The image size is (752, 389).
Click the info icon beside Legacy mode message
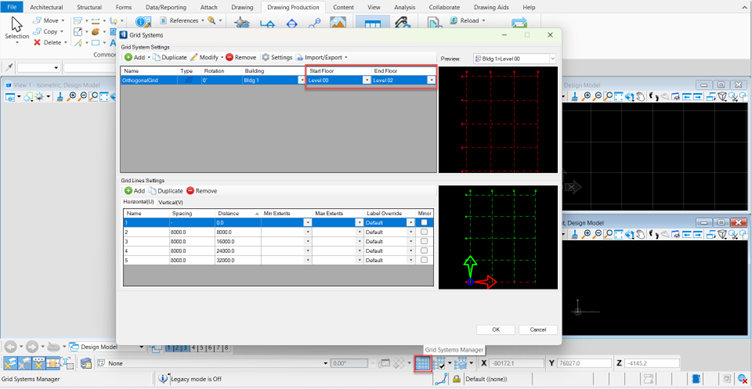163,378
